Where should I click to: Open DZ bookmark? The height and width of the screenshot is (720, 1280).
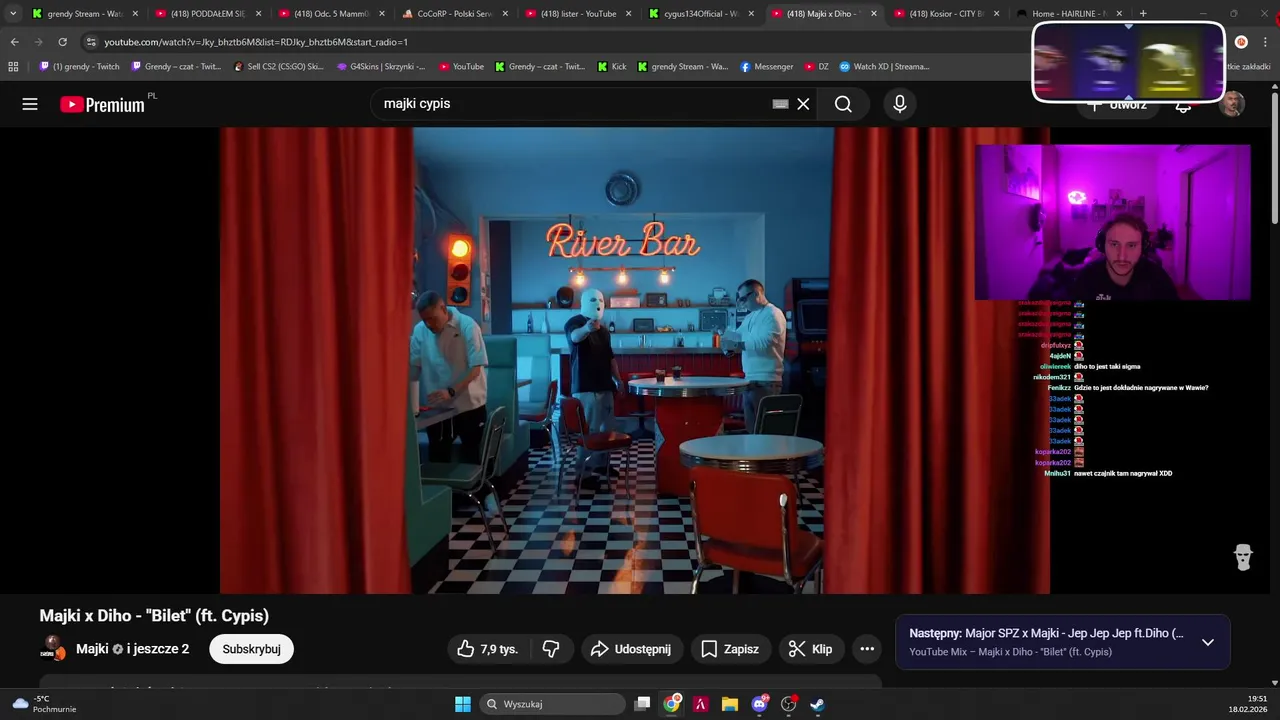tap(817, 67)
